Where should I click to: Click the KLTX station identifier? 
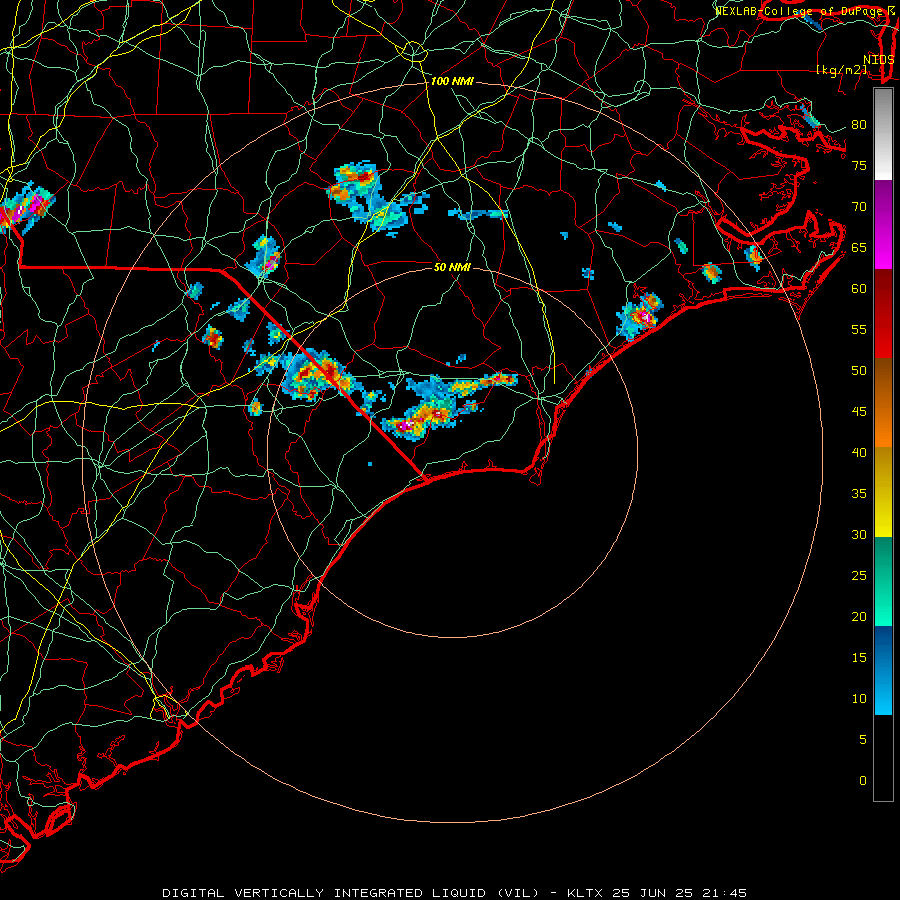tap(586, 893)
